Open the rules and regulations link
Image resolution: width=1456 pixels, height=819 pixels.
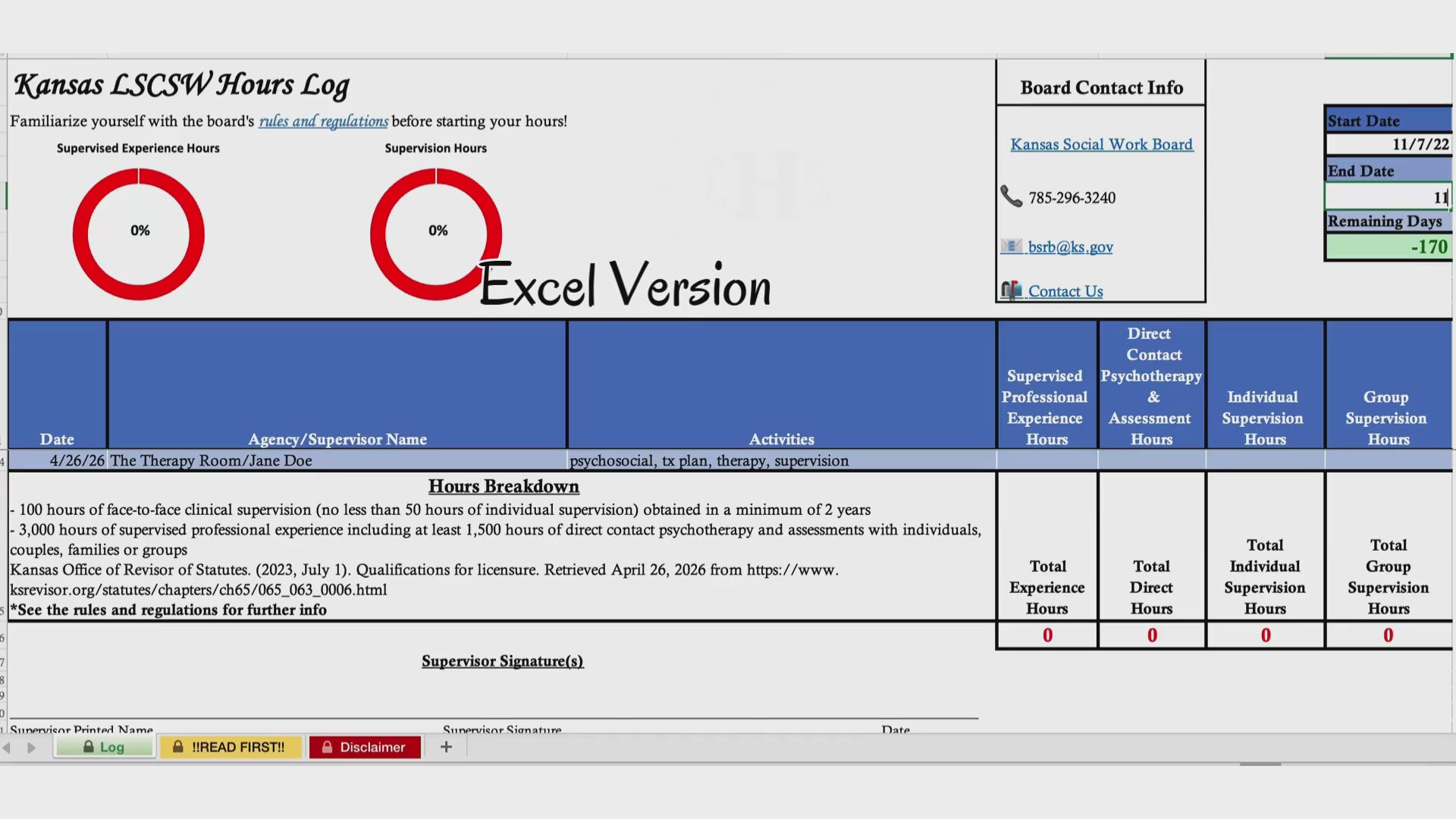point(323,121)
